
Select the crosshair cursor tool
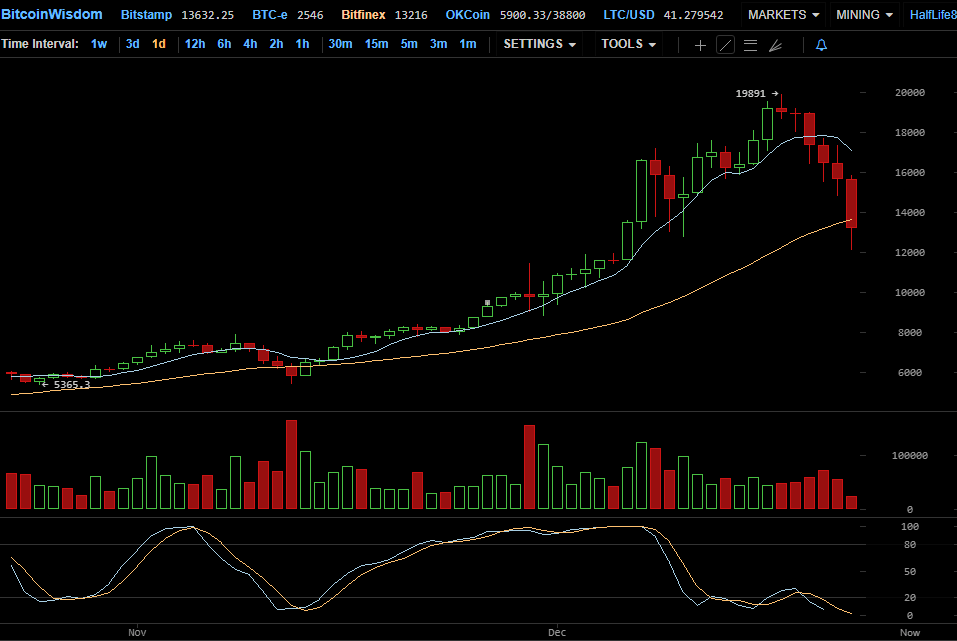click(x=700, y=45)
